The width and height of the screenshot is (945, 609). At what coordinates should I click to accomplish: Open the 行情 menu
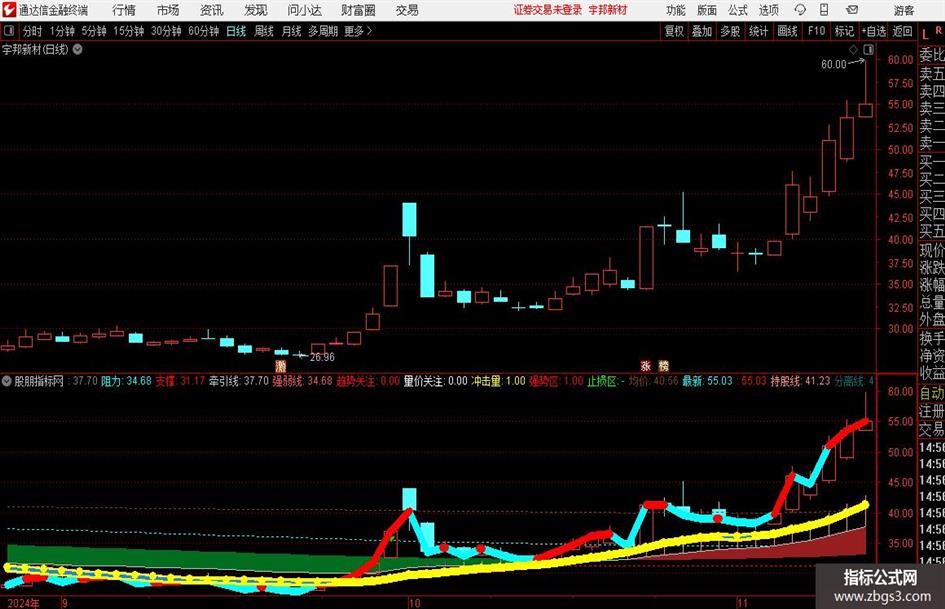coord(124,10)
